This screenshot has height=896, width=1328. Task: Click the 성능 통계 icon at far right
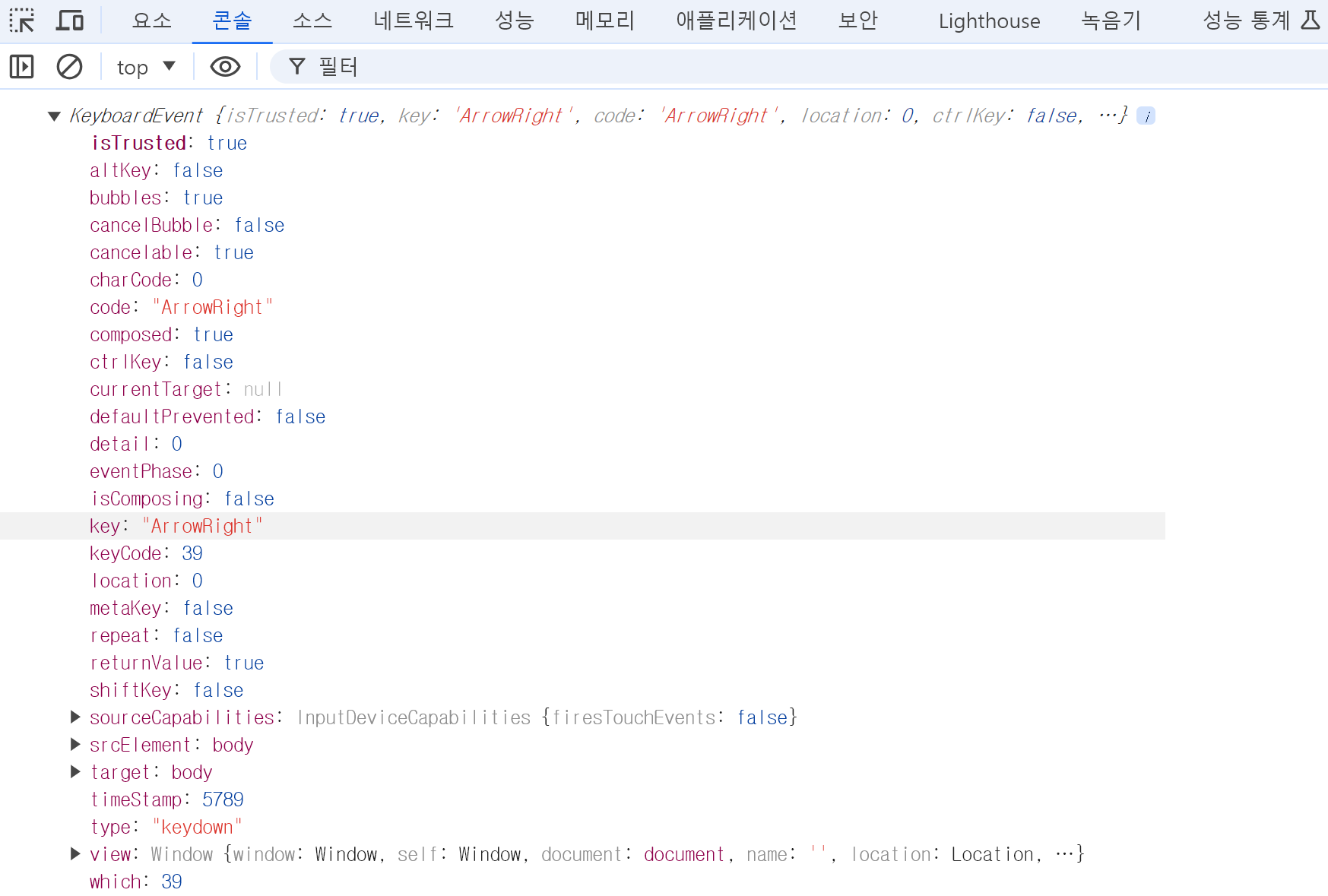tap(1245, 21)
